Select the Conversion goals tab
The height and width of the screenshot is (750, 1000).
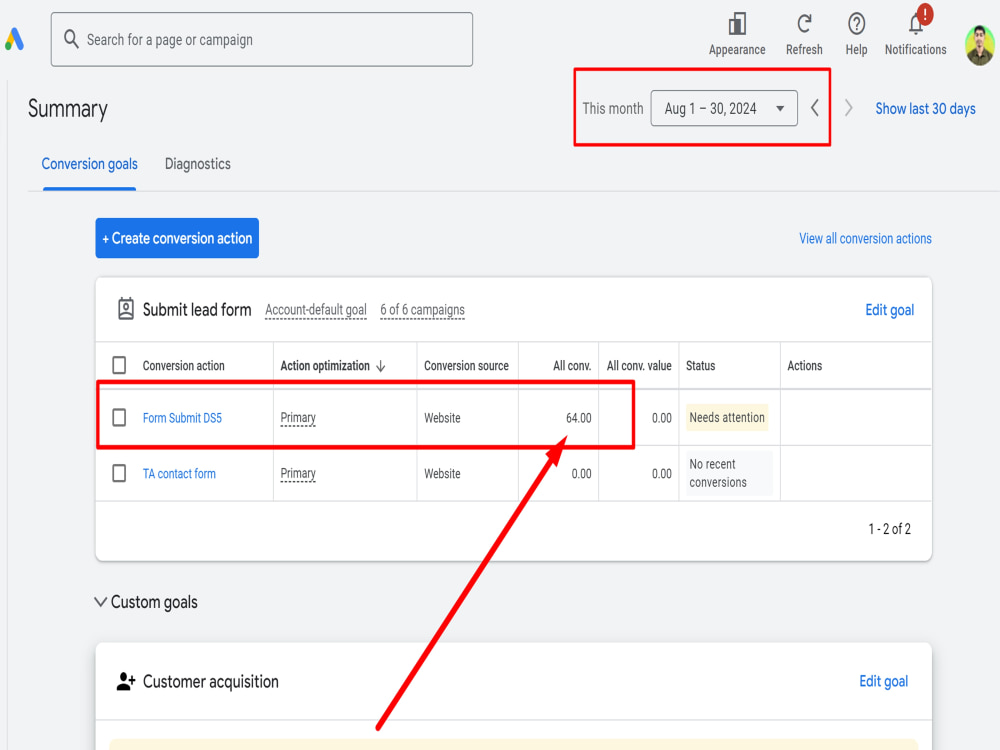(89, 164)
